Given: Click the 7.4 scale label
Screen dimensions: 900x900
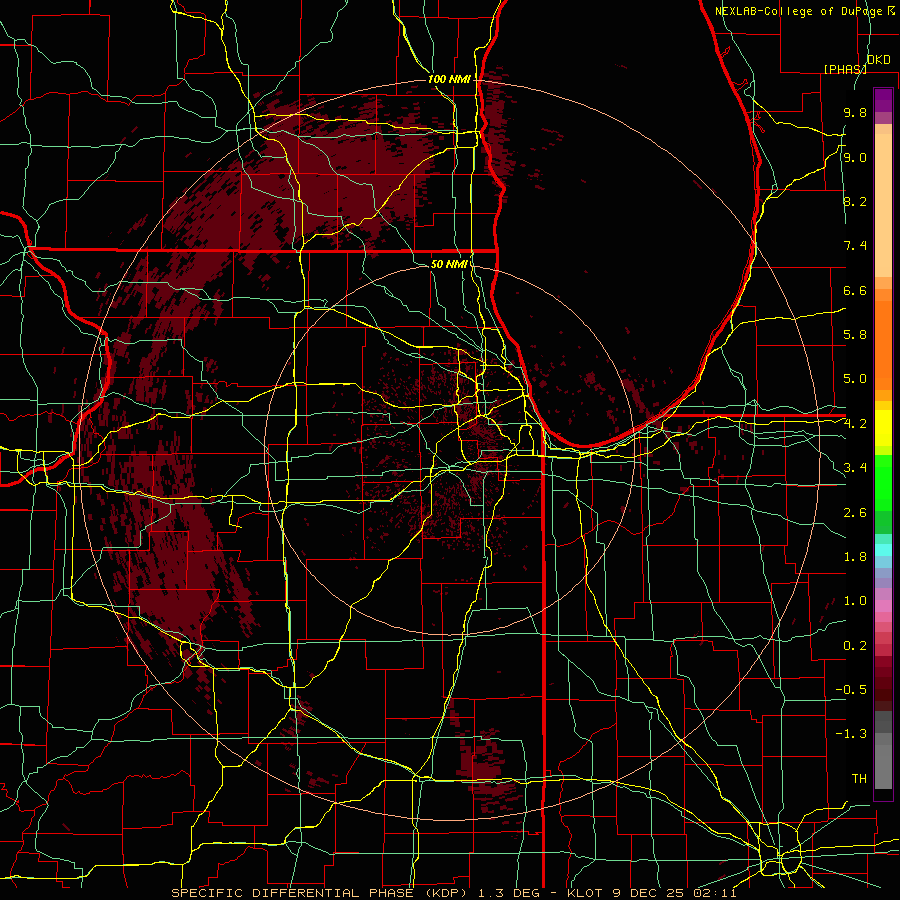Looking at the screenshot, I should tap(855, 246).
